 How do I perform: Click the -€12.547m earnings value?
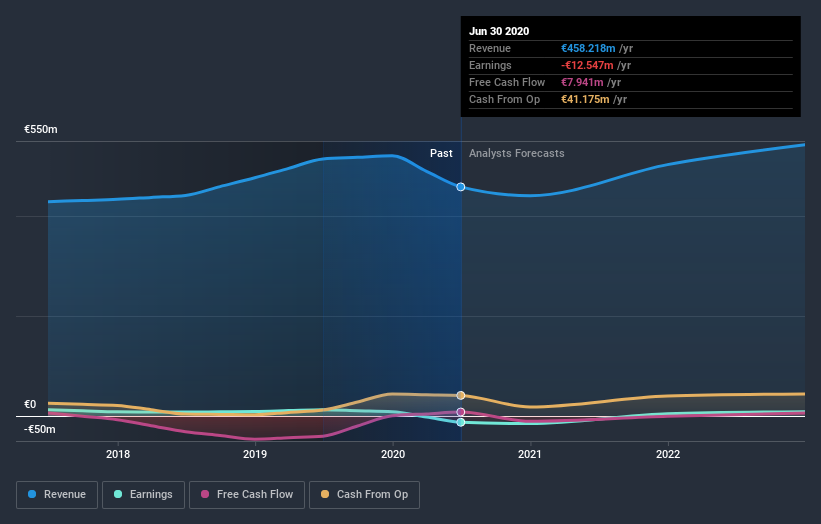coord(587,65)
